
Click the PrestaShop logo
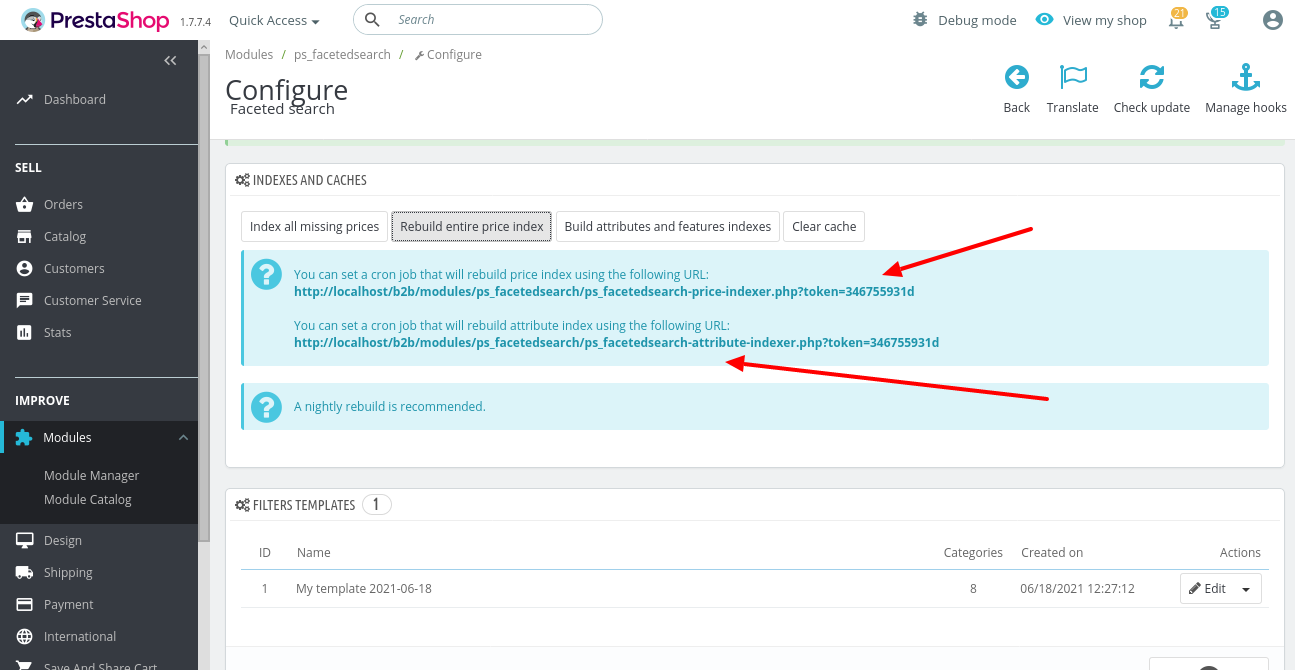(96, 20)
